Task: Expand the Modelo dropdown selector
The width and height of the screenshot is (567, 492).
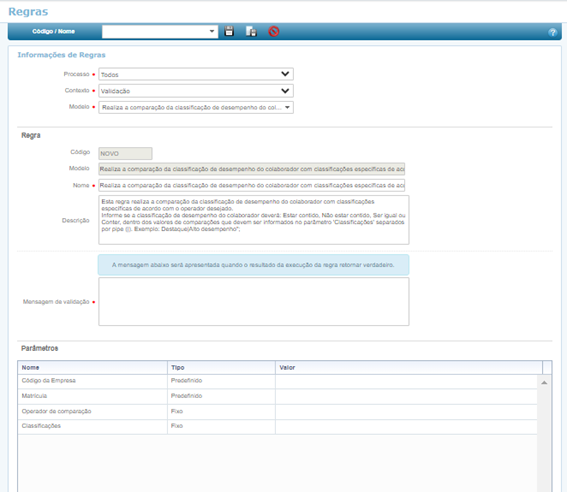Action: [x=196, y=107]
